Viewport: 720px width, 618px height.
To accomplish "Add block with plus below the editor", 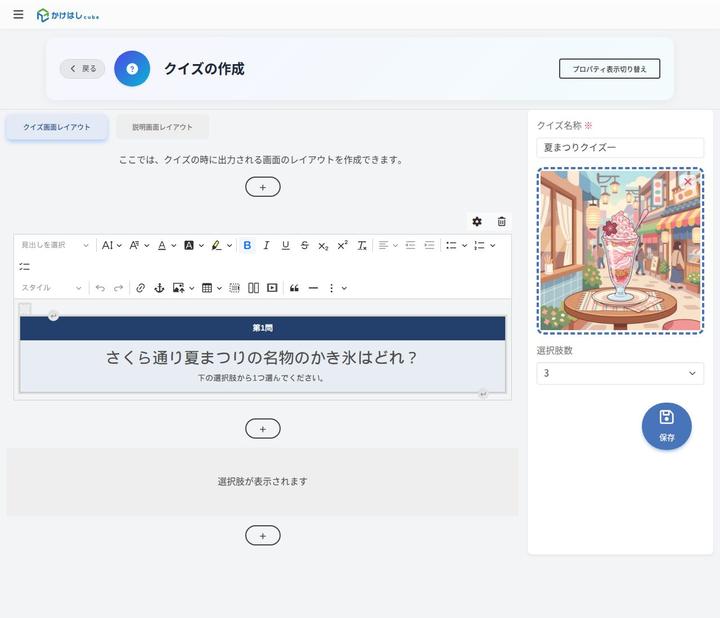I will (x=263, y=428).
